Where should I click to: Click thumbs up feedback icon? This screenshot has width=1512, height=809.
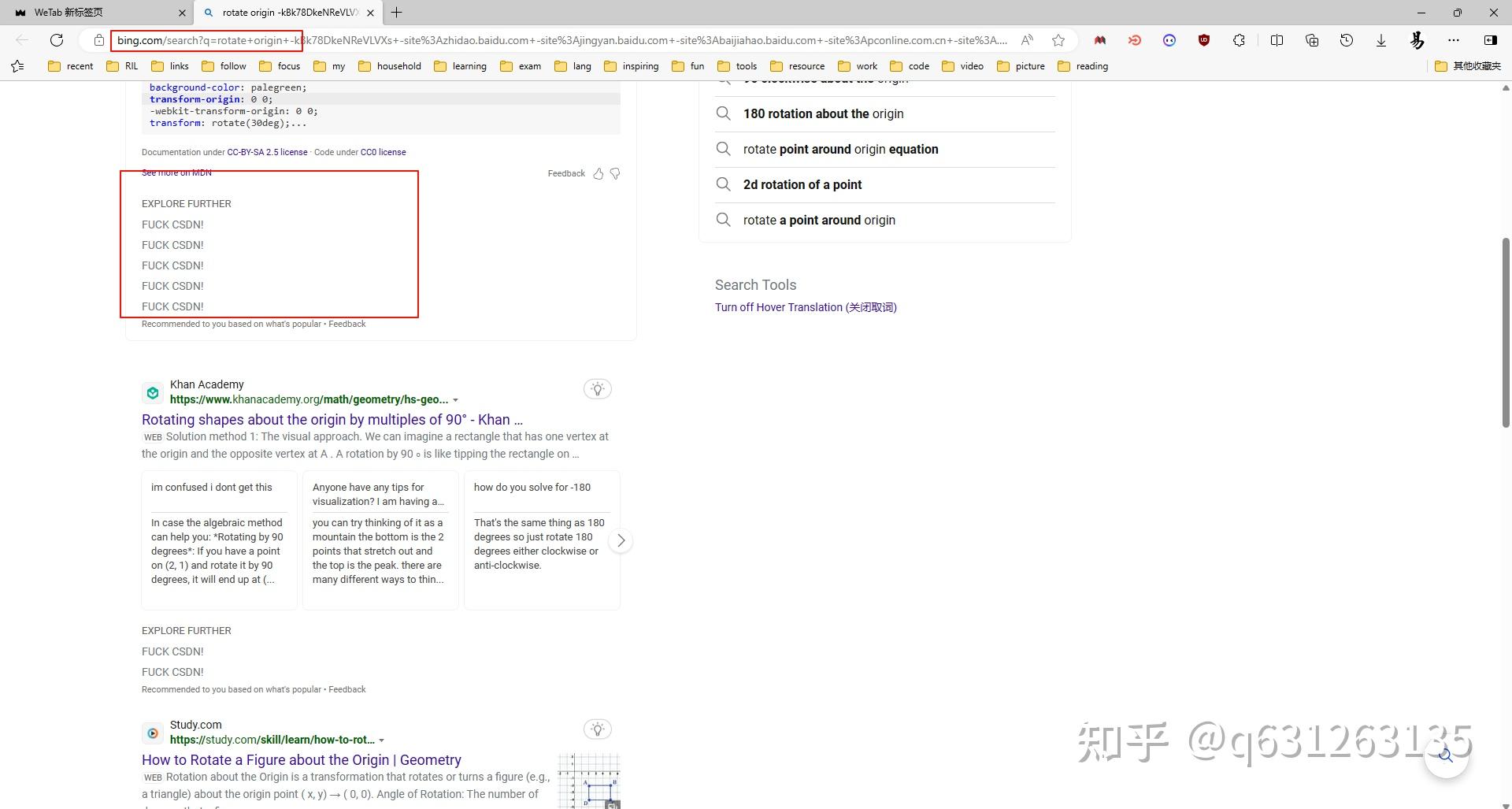(598, 173)
